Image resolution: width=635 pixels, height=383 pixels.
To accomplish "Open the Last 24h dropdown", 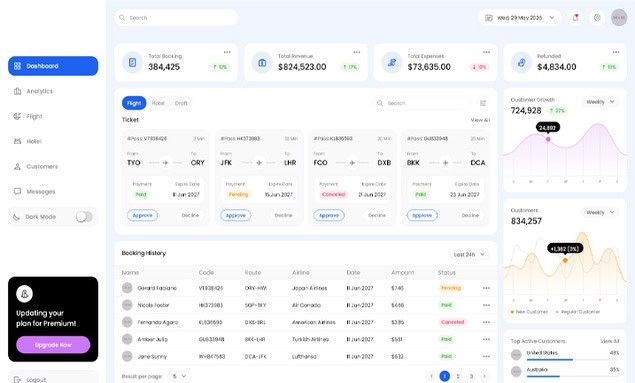I will point(469,255).
